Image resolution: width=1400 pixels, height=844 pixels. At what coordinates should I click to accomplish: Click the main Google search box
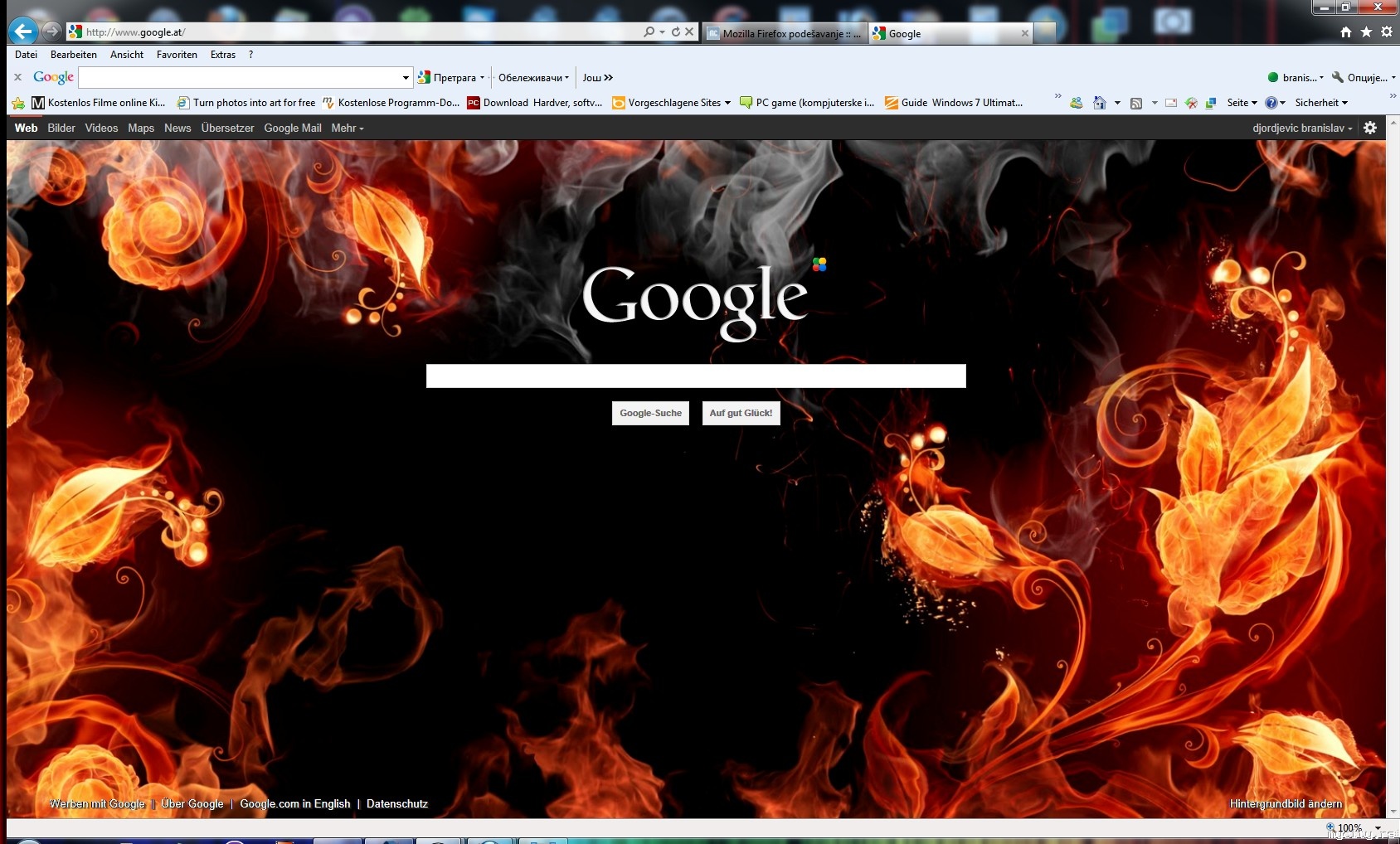pos(696,376)
